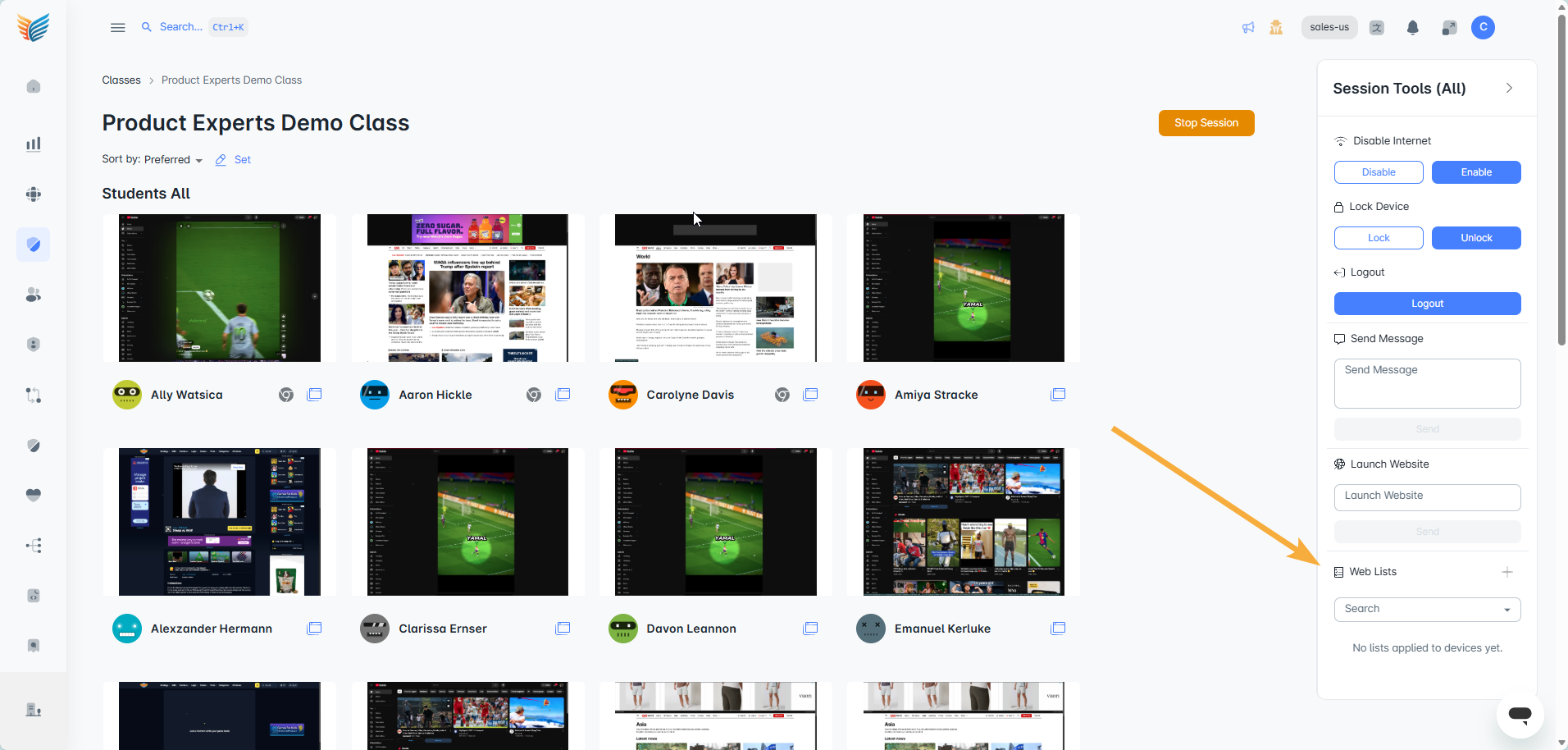
Task: Open Amiya Stracke's screen thumbnail
Action: [x=964, y=288]
